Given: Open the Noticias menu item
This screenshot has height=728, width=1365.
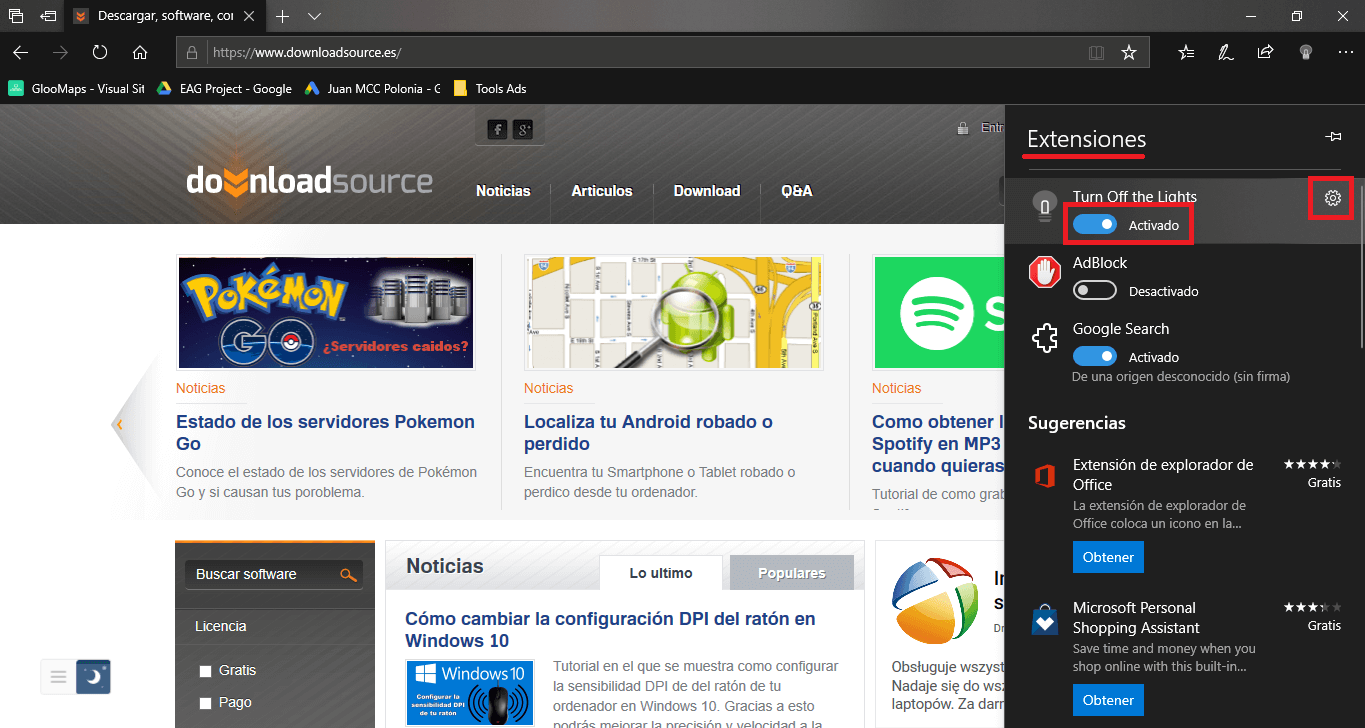Looking at the screenshot, I should (x=503, y=191).
